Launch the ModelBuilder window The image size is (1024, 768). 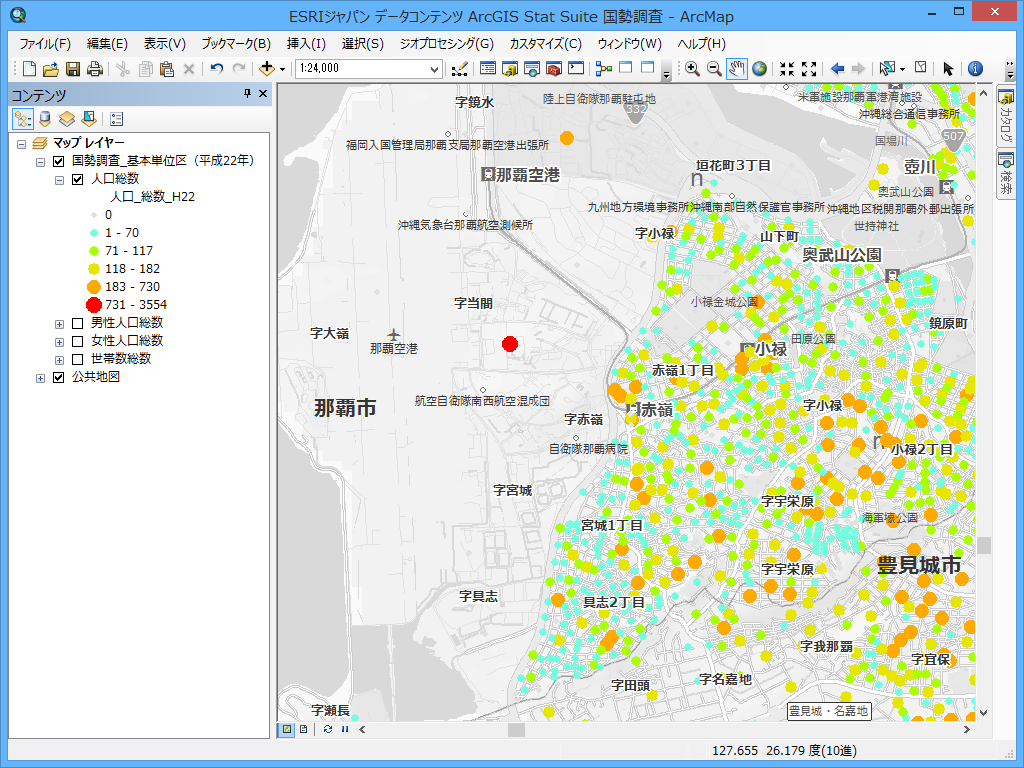point(604,69)
